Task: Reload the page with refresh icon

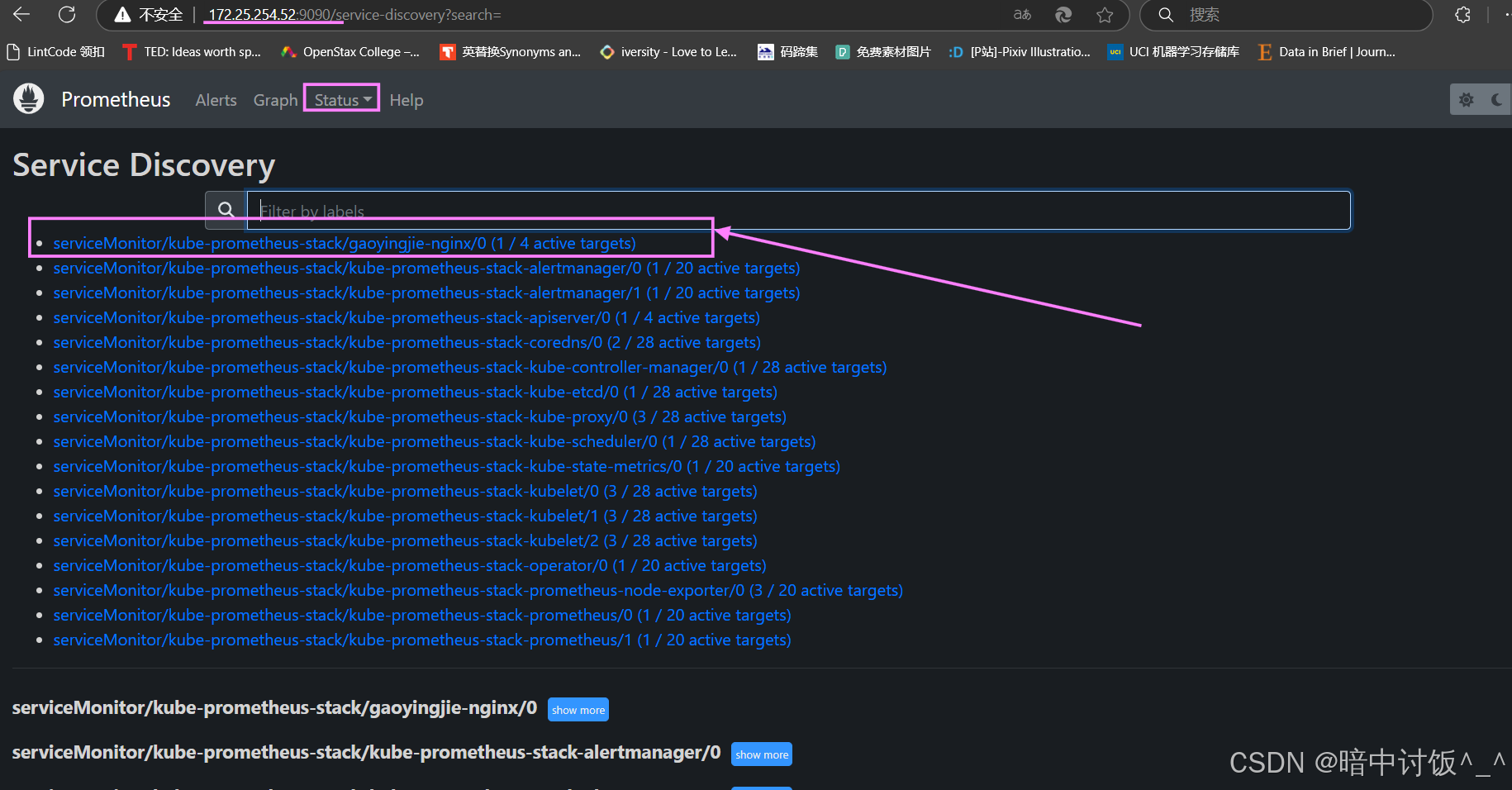Action: click(x=68, y=14)
